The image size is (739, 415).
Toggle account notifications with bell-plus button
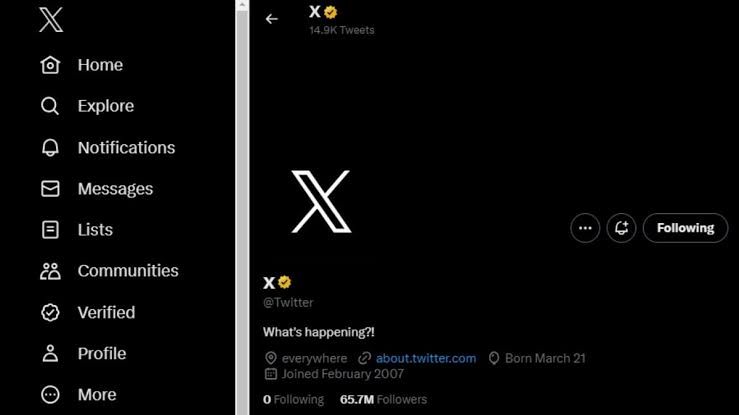pos(621,228)
